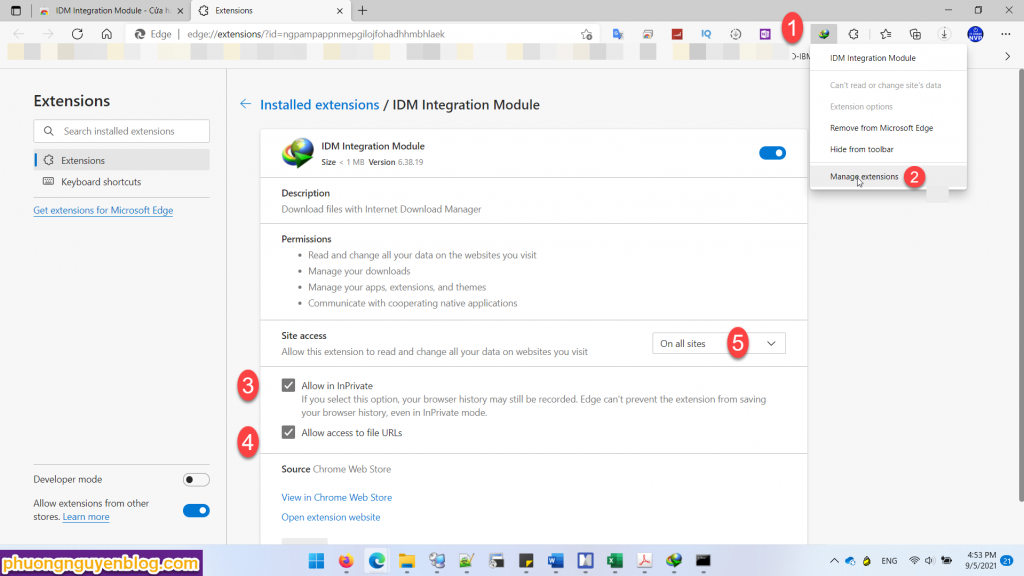
Task: Click Open extension website link
Action: pos(330,517)
